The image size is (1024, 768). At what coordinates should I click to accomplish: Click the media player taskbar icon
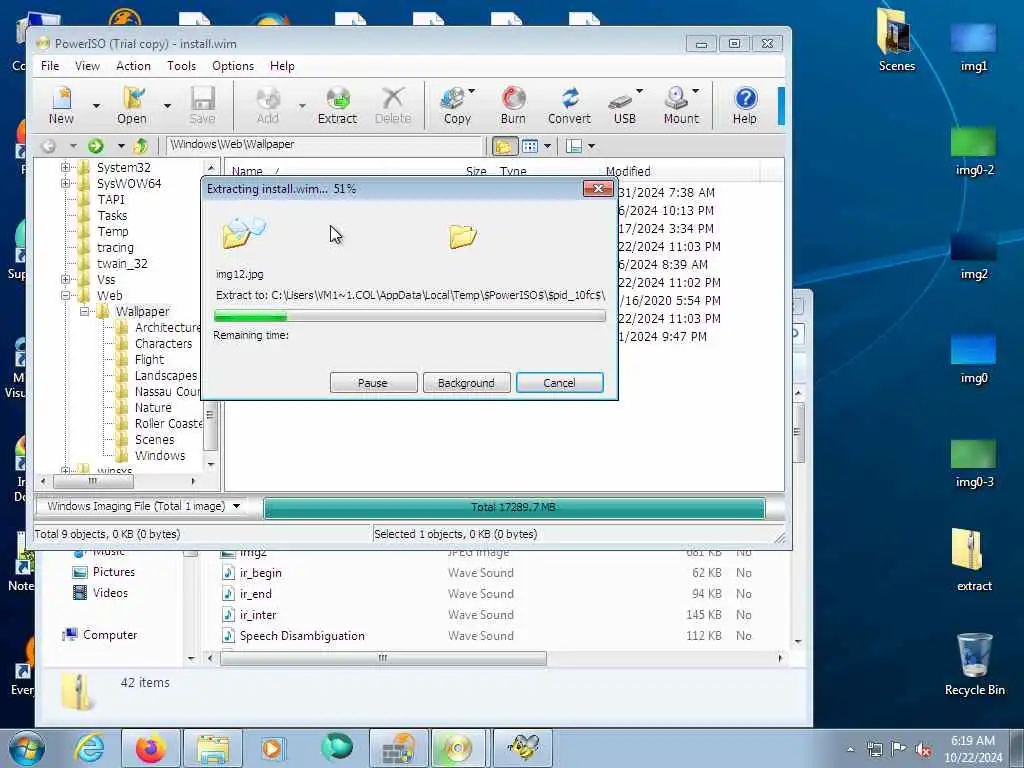pyautogui.click(x=272, y=748)
